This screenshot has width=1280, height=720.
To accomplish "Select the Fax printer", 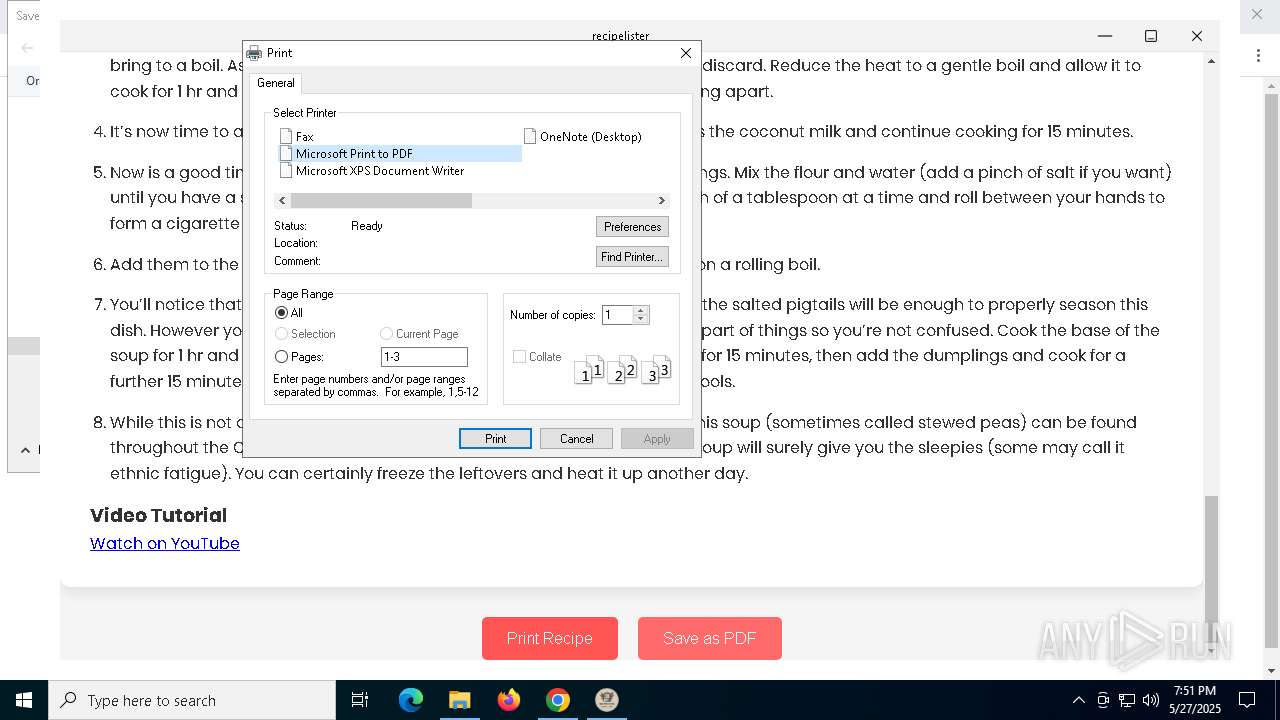I will (x=297, y=136).
